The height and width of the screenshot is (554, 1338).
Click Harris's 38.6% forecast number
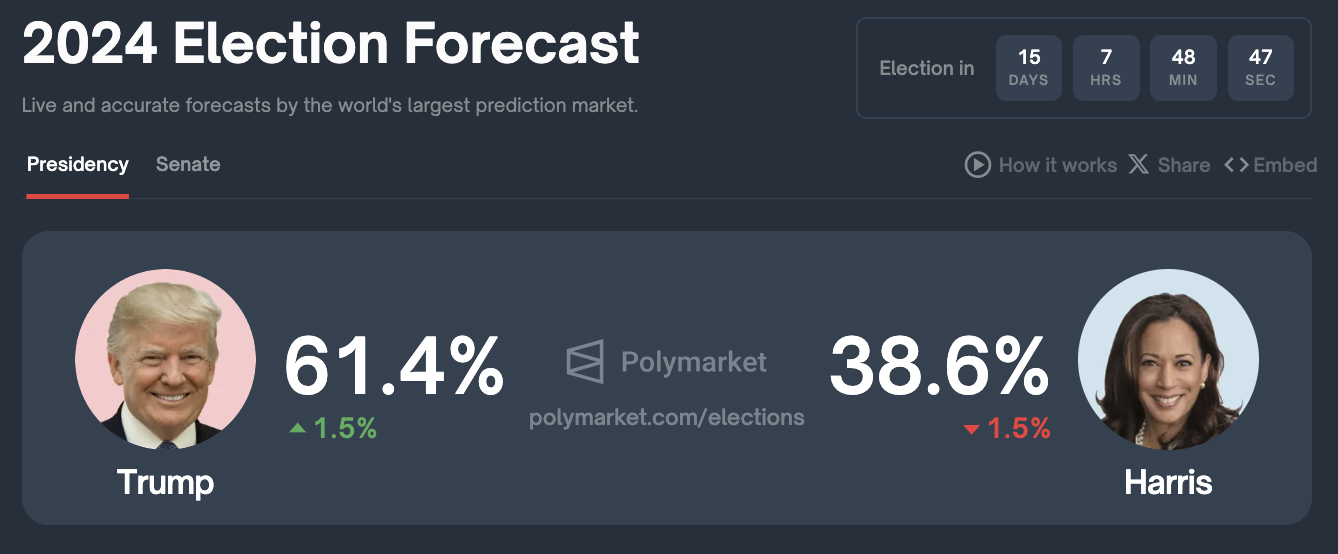pyautogui.click(x=939, y=367)
